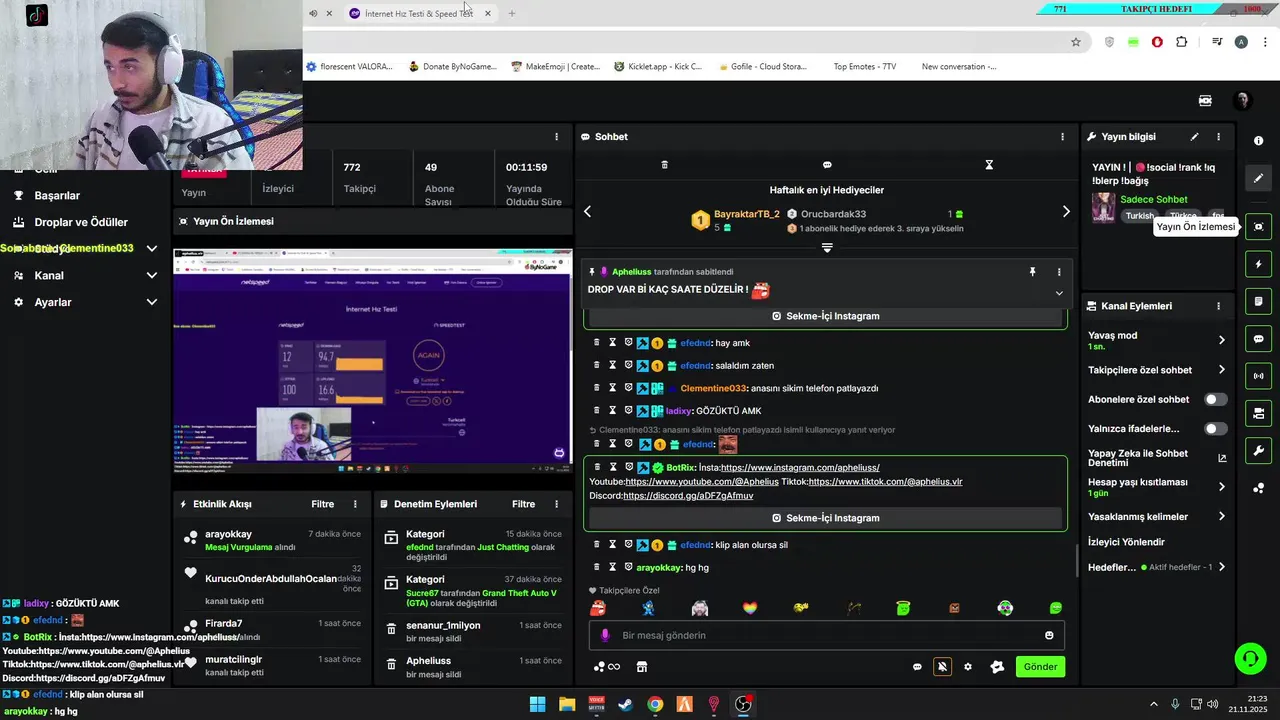This screenshot has height=720, width=1280.
Task: Toggle the Yayın Ön İzlemesi sidebar icon
Action: click(1259, 227)
